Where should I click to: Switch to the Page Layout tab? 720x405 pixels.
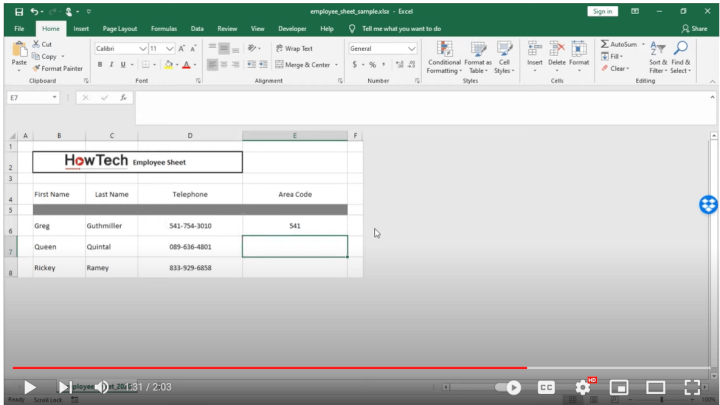121,29
